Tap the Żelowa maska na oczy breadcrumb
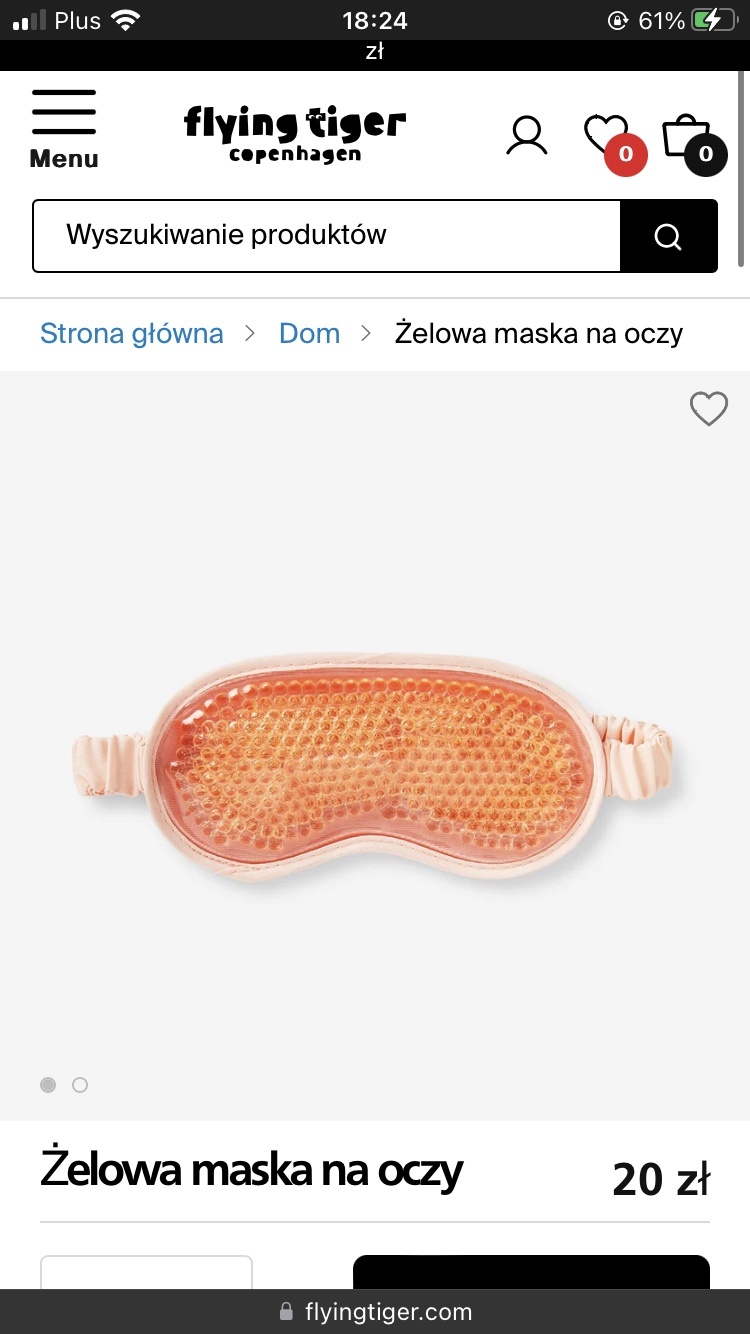 point(539,333)
